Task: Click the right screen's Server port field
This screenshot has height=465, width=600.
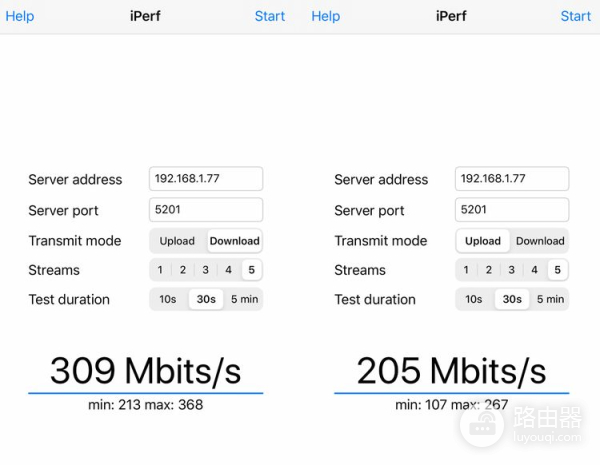Action: pyautogui.click(x=512, y=210)
